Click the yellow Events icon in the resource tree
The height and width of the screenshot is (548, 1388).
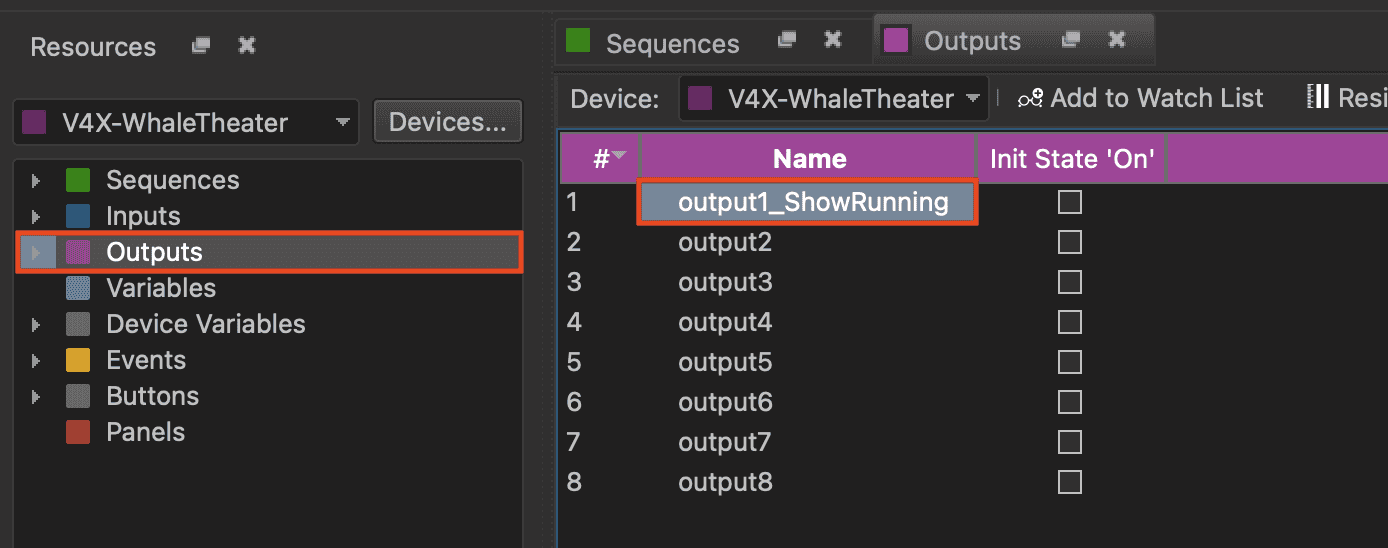tap(78, 360)
